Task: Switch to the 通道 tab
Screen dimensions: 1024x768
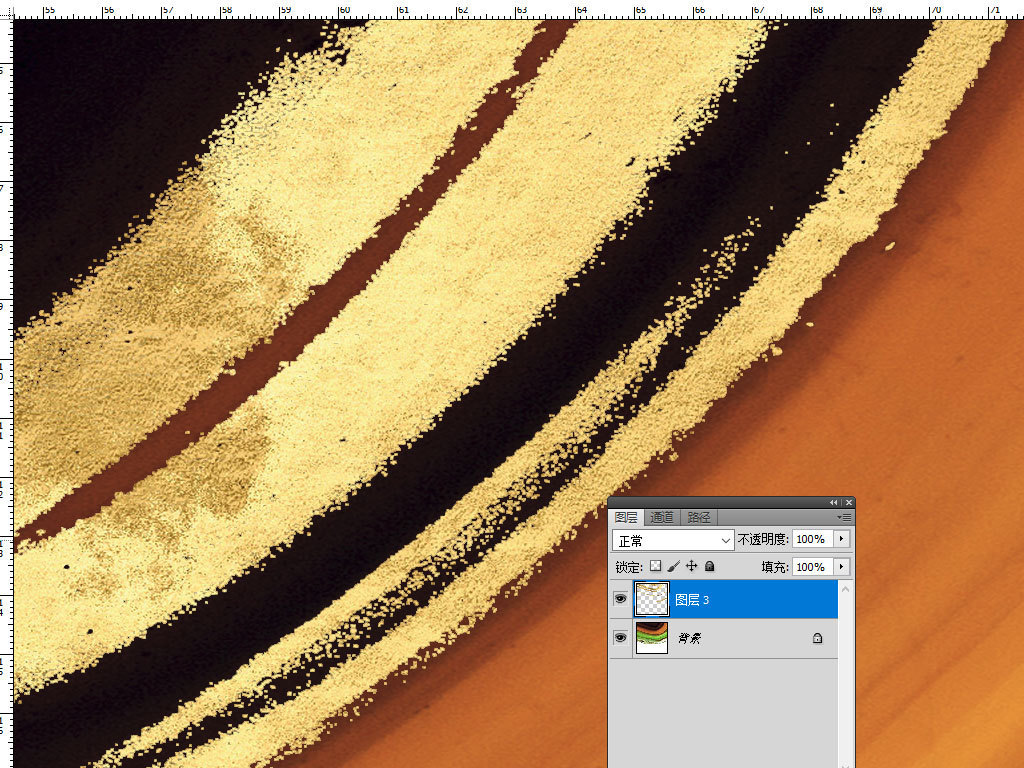Action: click(662, 517)
